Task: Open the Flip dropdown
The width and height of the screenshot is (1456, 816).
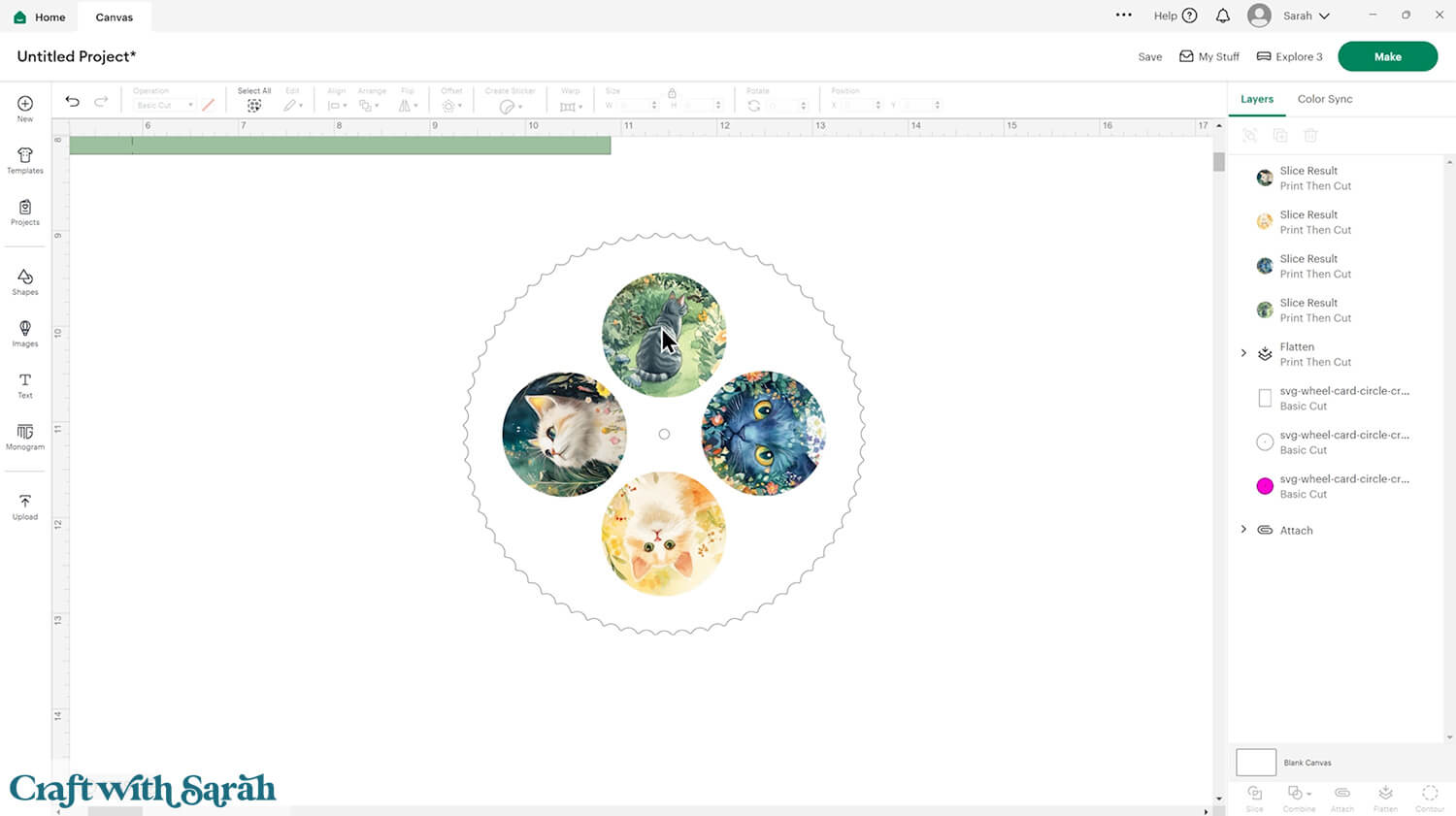Action: pos(408,105)
